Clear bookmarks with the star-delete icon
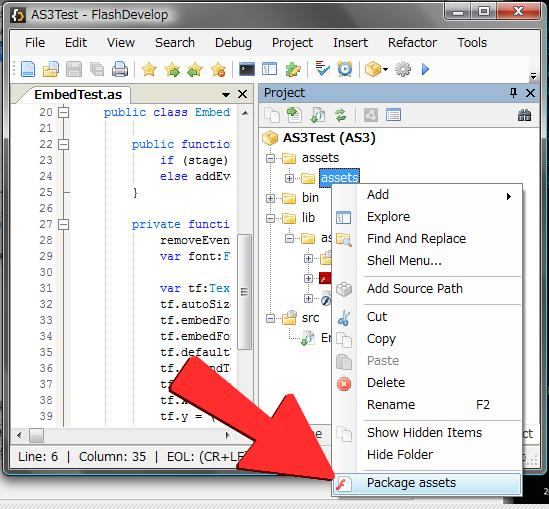This screenshot has height=509, width=549. coord(218,69)
